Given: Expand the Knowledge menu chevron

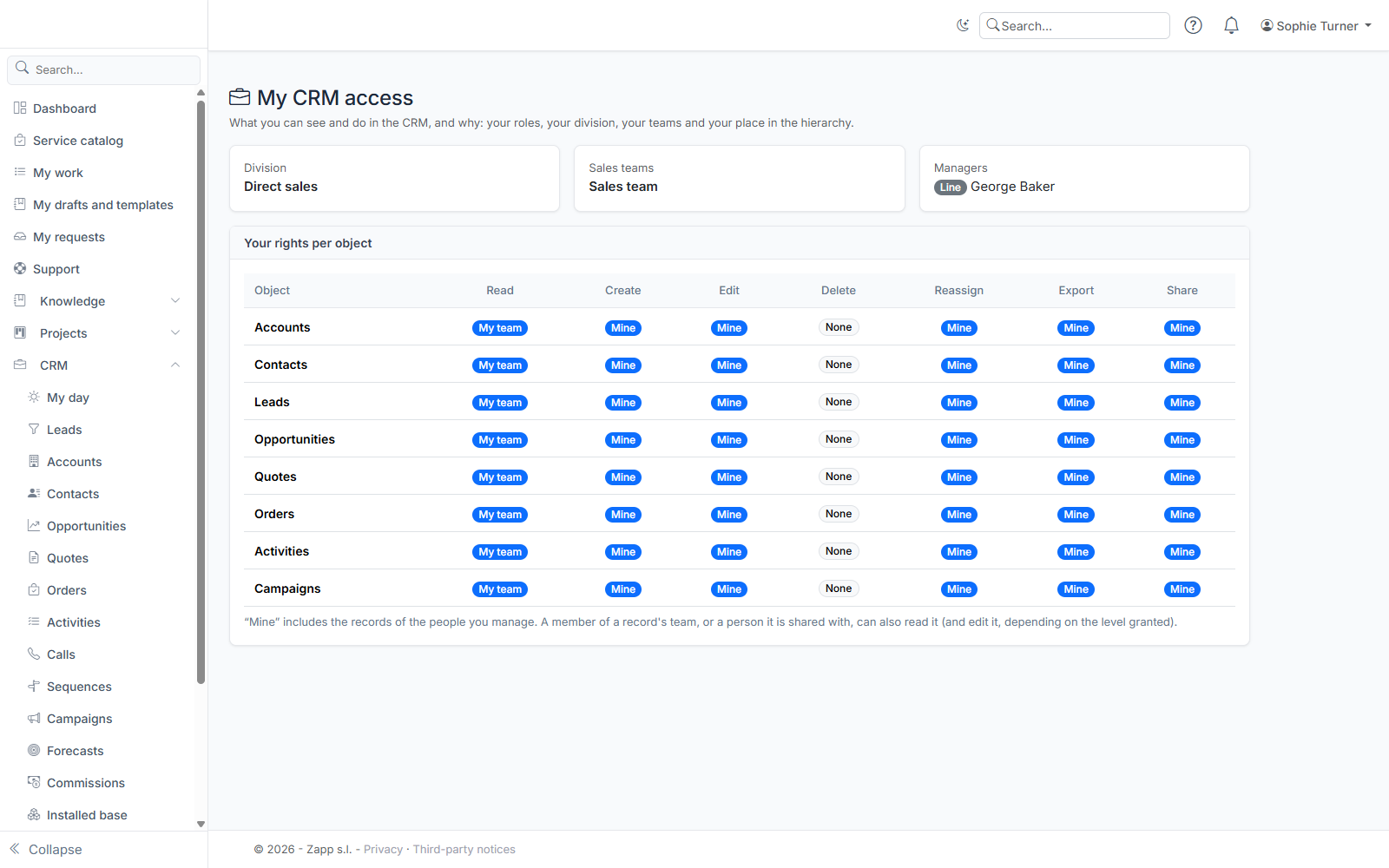Looking at the screenshot, I should (x=175, y=301).
